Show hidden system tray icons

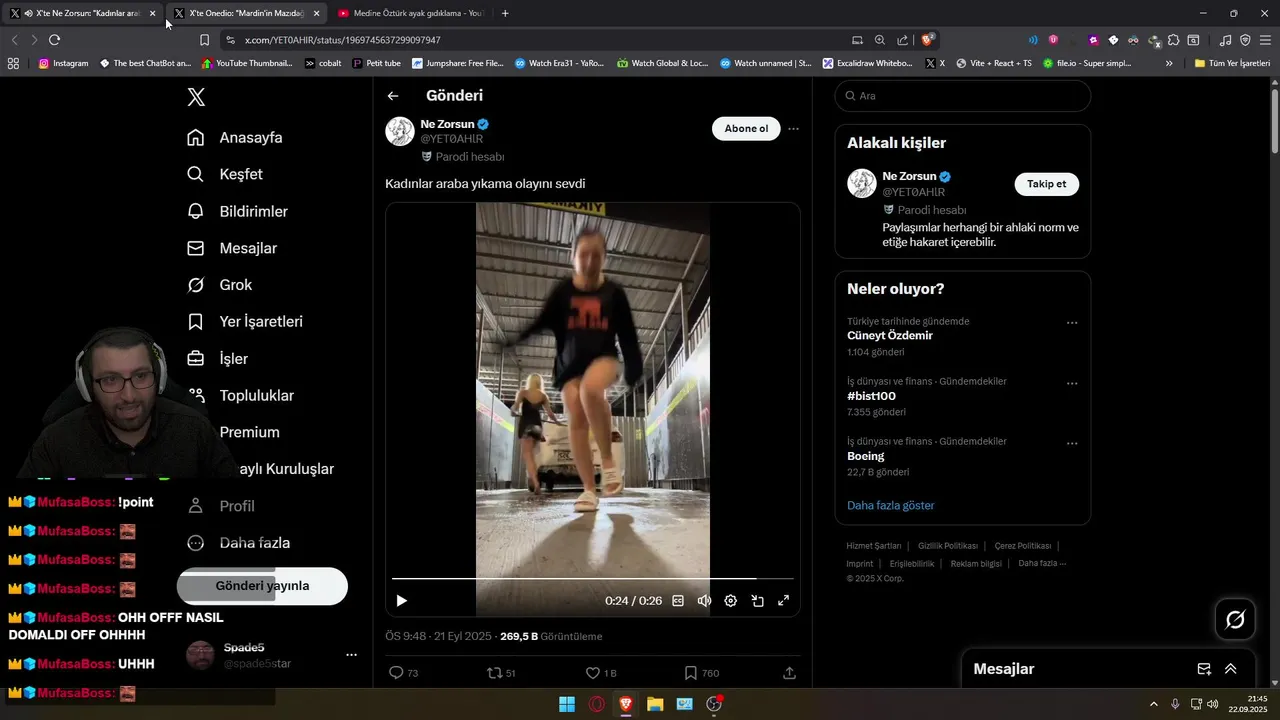click(x=1153, y=704)
